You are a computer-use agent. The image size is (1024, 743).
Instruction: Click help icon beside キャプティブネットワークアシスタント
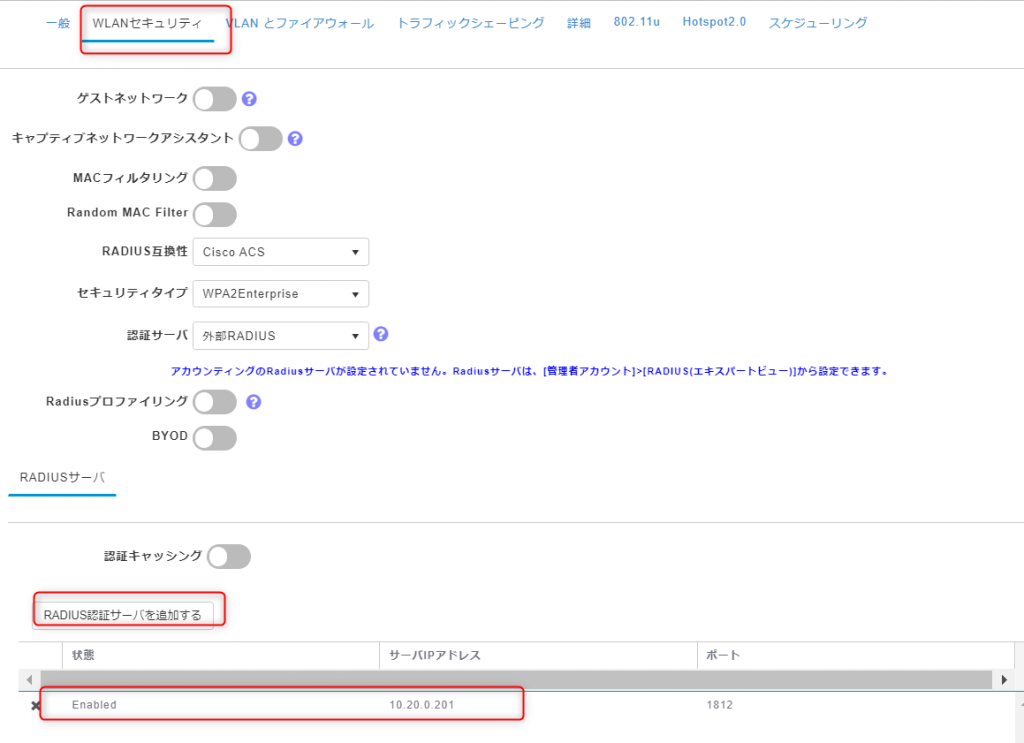coord(295,139)
